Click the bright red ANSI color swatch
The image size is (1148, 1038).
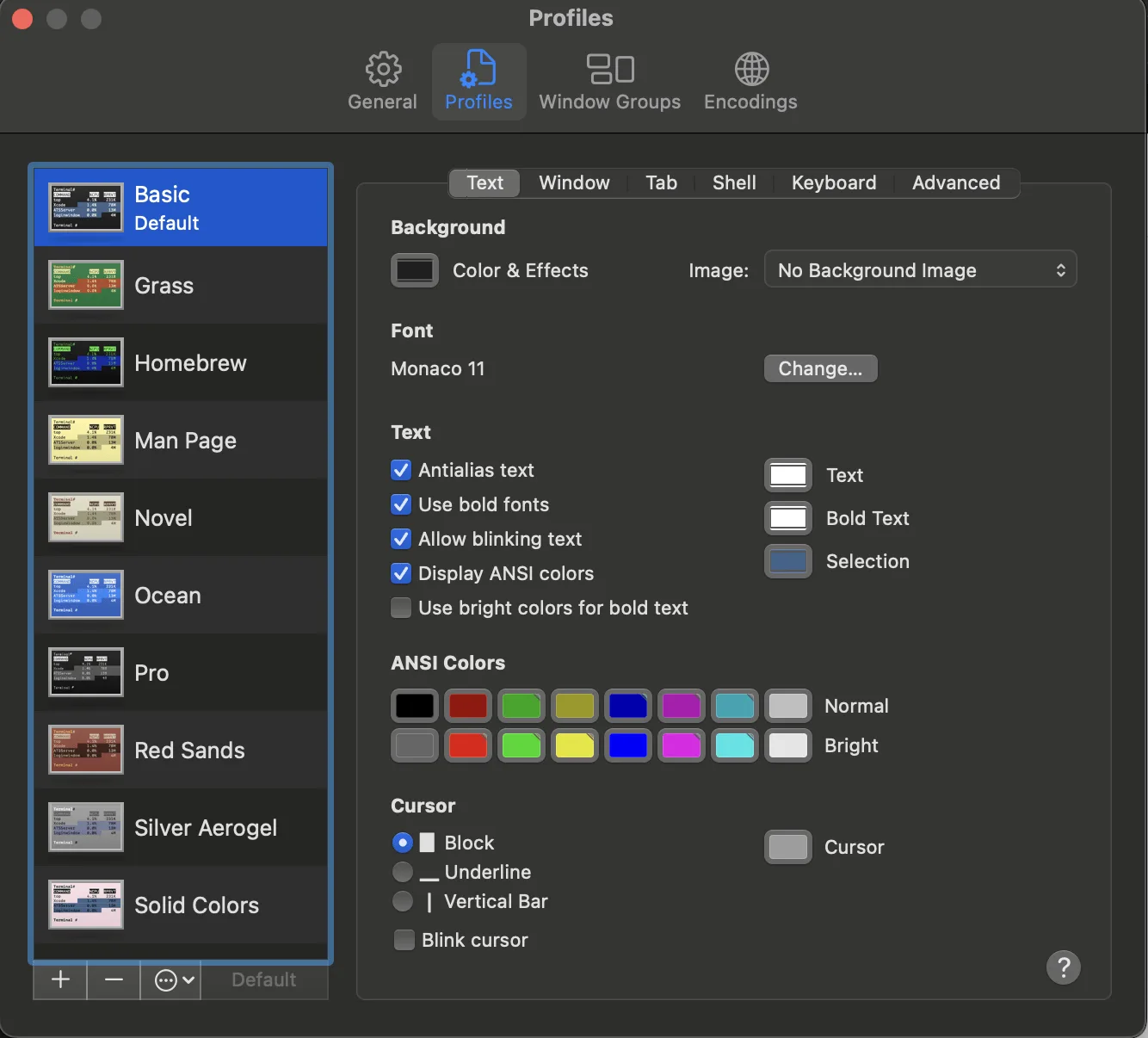point(467,745)
